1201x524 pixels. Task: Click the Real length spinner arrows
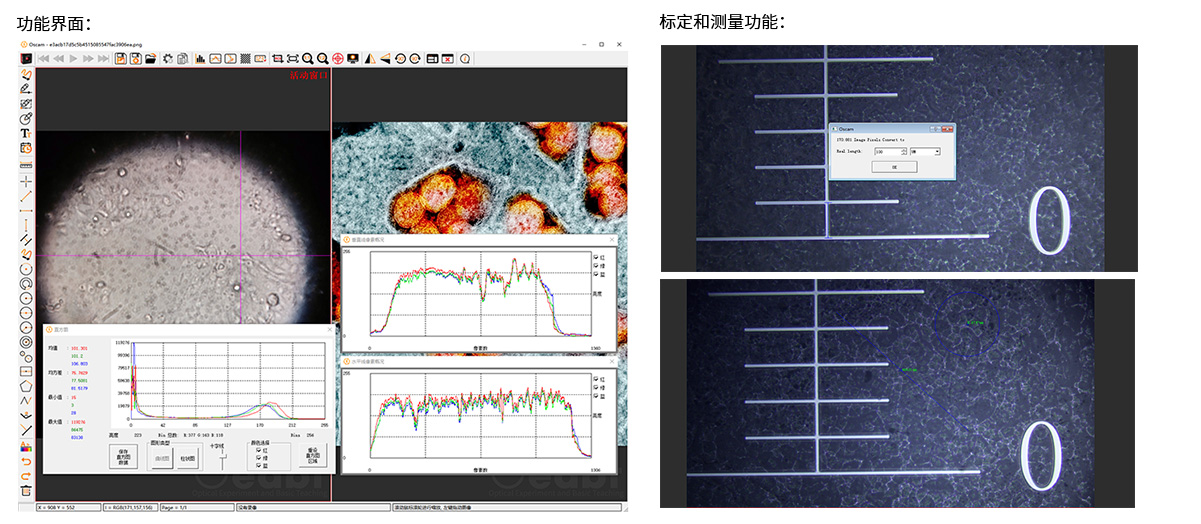903,151
